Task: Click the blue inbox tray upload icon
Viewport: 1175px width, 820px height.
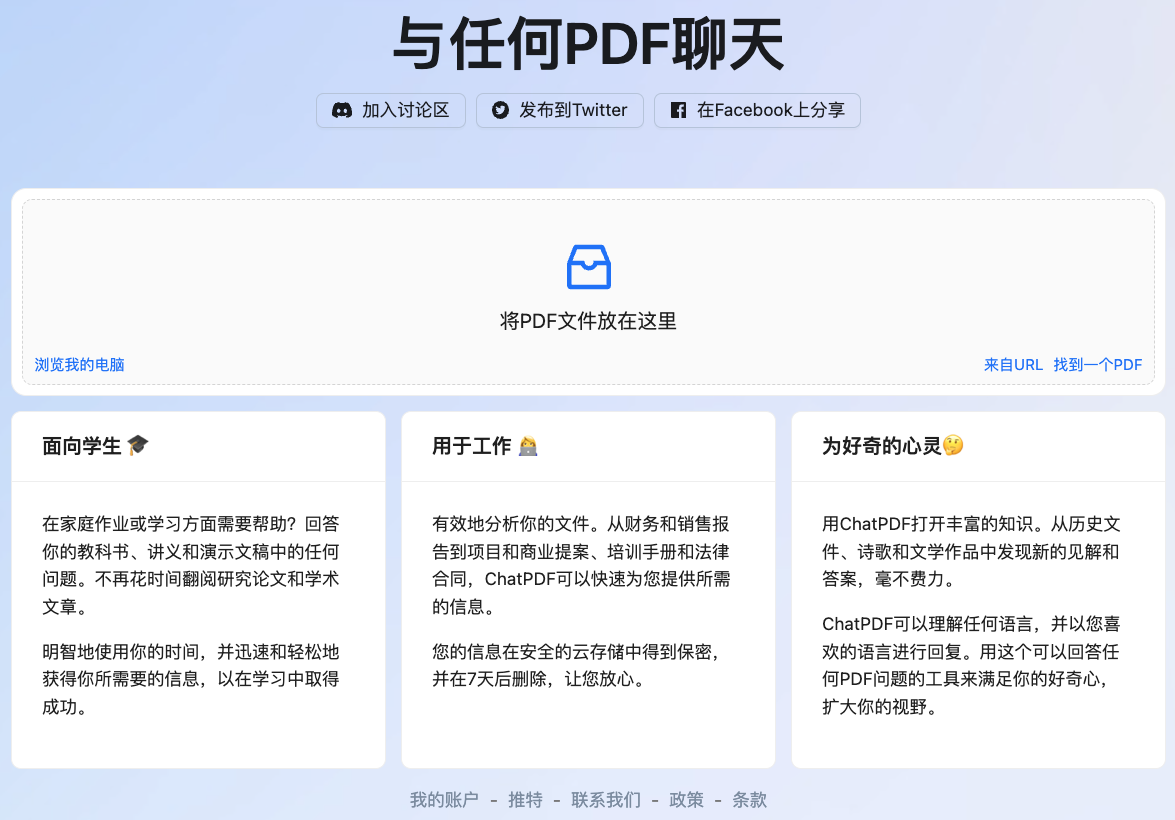Action: point(588,267)
